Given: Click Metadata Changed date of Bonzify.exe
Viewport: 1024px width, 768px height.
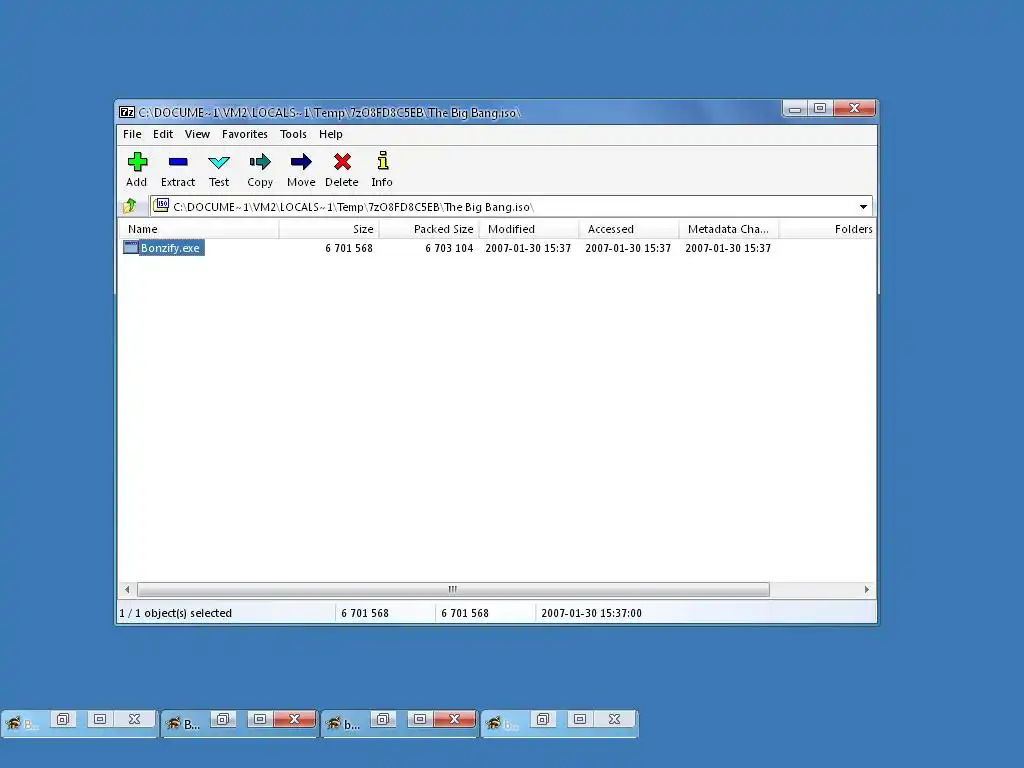Looking at the screenshot, I should [x=728, y=248].
